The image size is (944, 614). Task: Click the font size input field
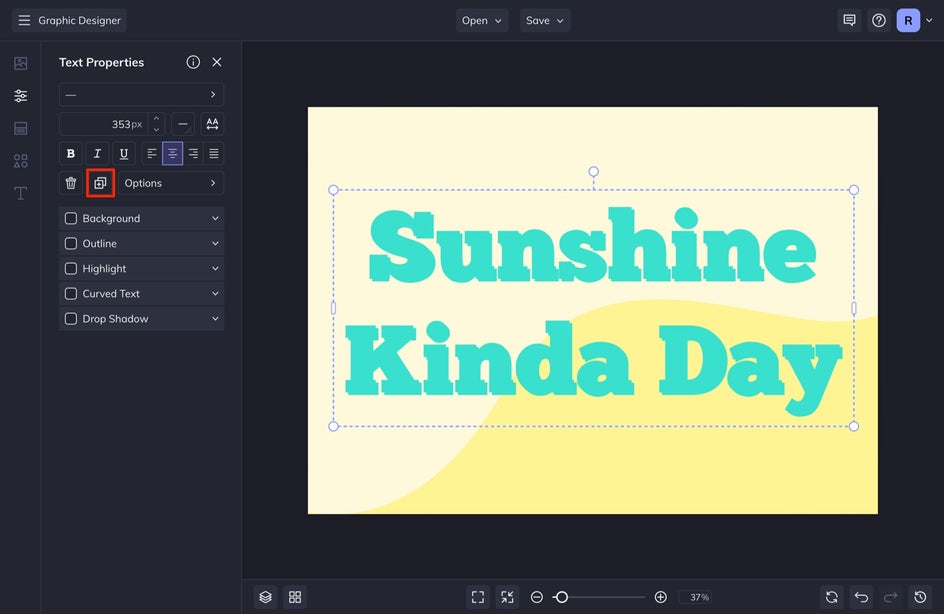[103, 124]
